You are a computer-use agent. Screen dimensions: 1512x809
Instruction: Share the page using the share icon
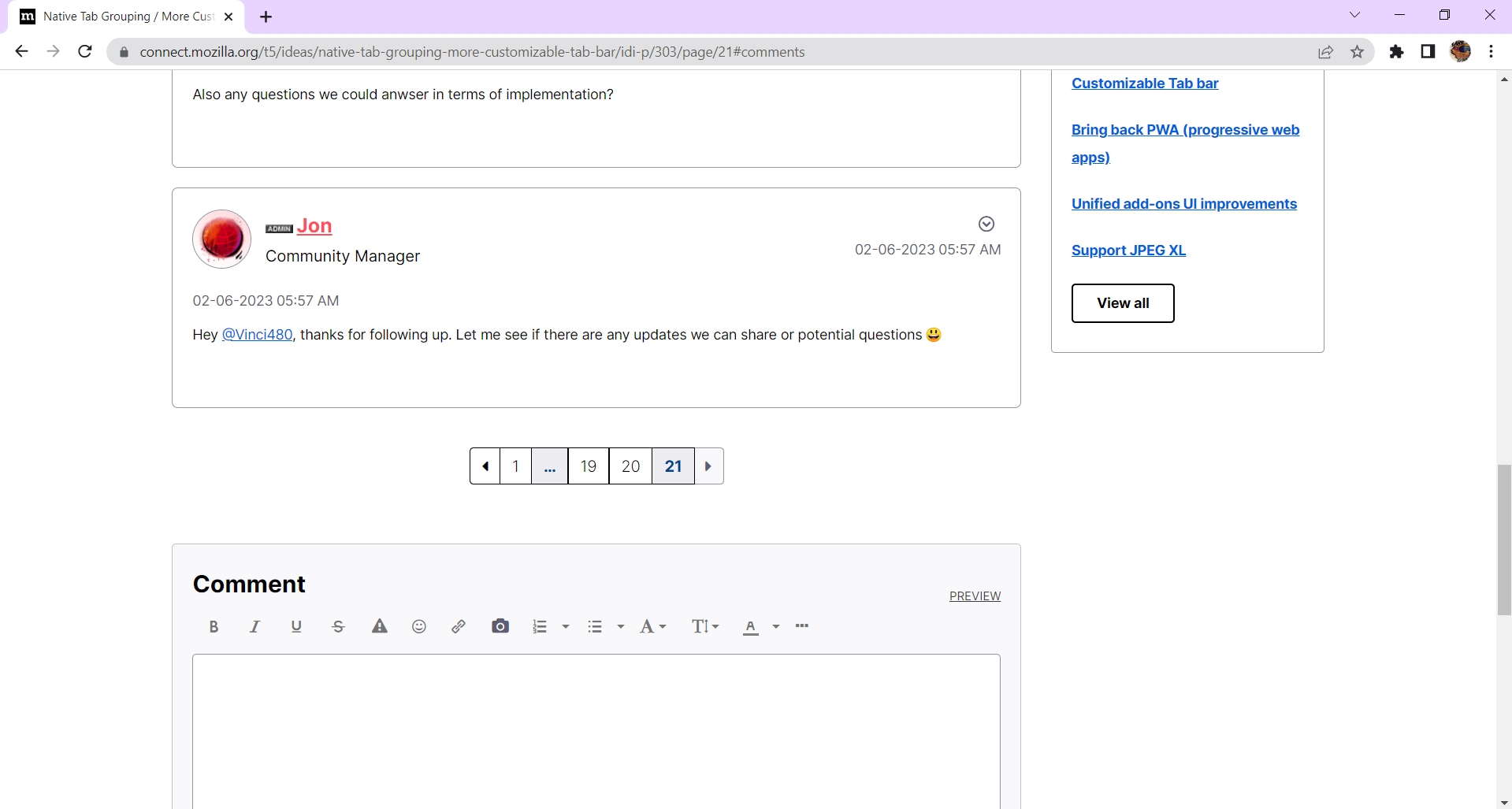pyautogui.click(x=1326, y=51)
